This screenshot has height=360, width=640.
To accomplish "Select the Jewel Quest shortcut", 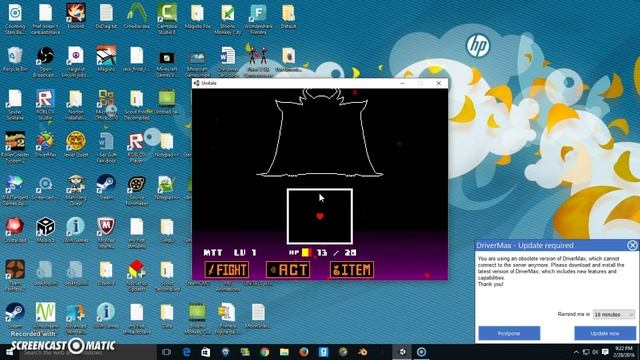I will (76, 145).
